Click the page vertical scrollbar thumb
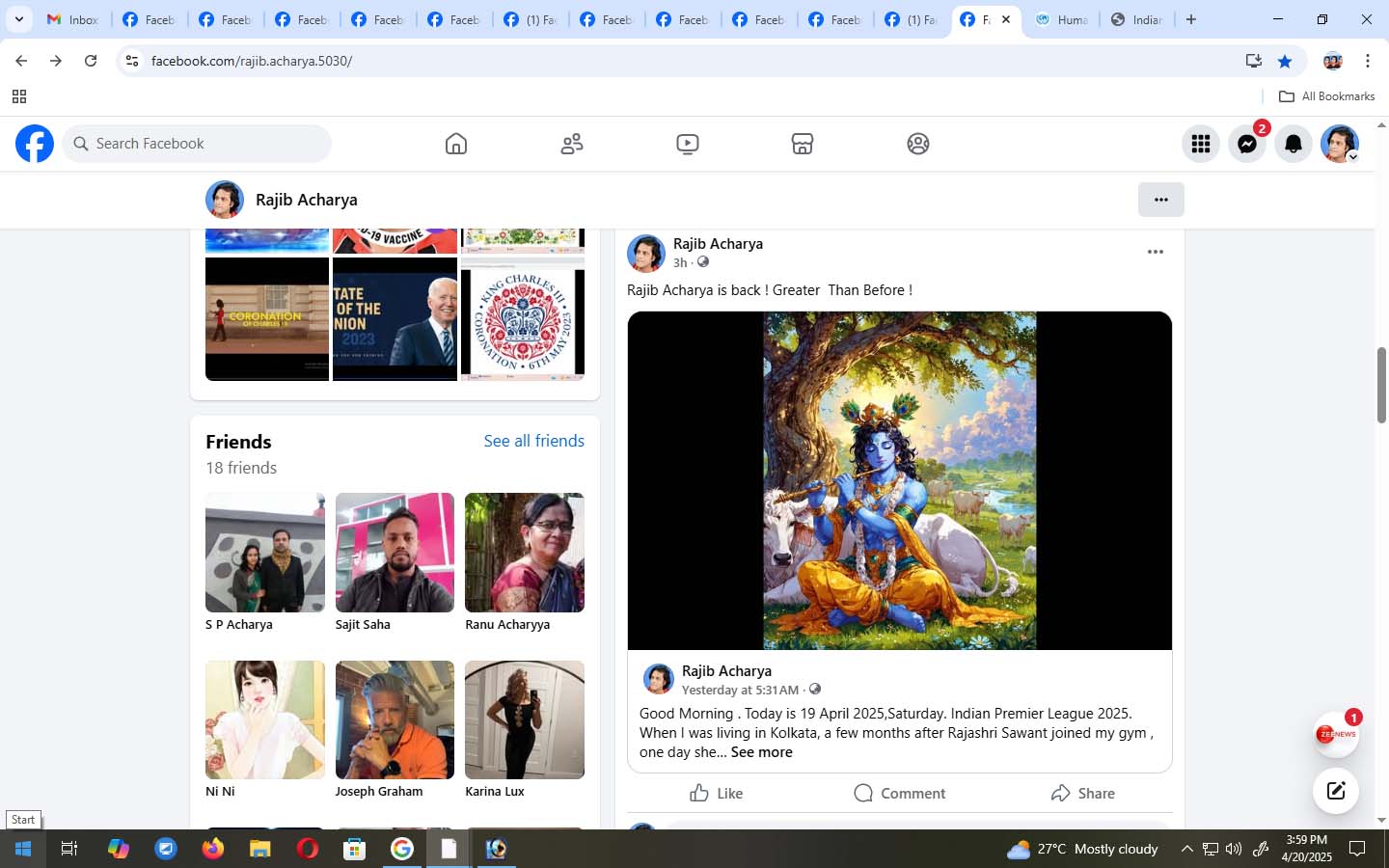The height and width of the screenshot is (868, 1389). [1381, 385]
